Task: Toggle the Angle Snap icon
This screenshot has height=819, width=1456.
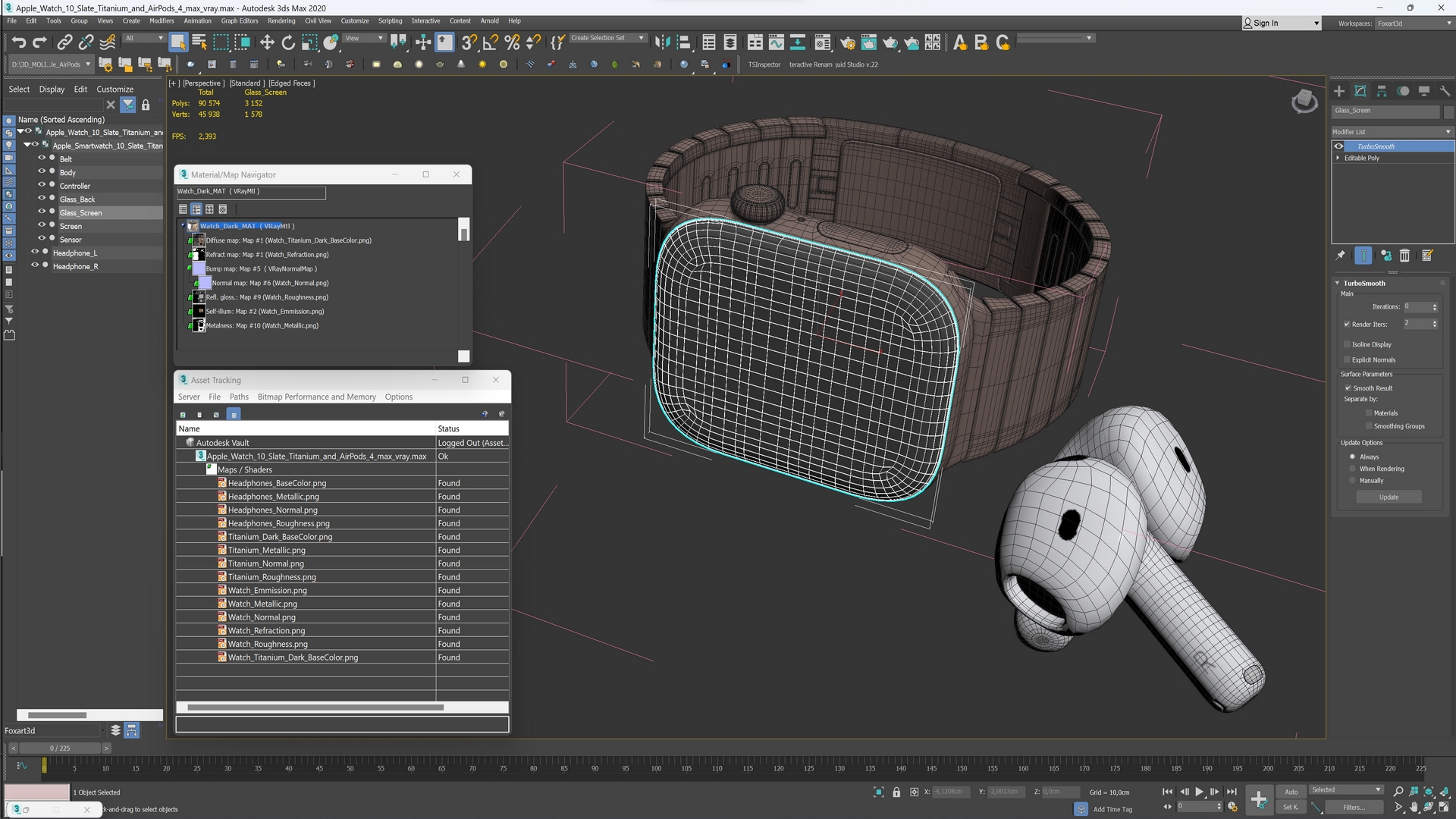Action: (x=491, y=42)
